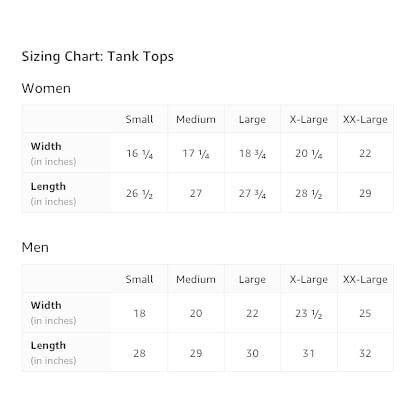Image resolution: width=417 pixels, height=417 pixels.
Task: Click the Sizing Chart: Tank Tops heading
Action: pyautogui.click(x=98, y=56)
